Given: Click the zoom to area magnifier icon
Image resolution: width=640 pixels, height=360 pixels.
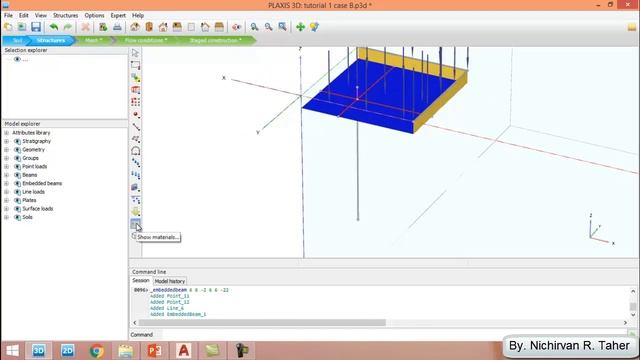Looking at the screenshot, I should click(x=282, y=27).
